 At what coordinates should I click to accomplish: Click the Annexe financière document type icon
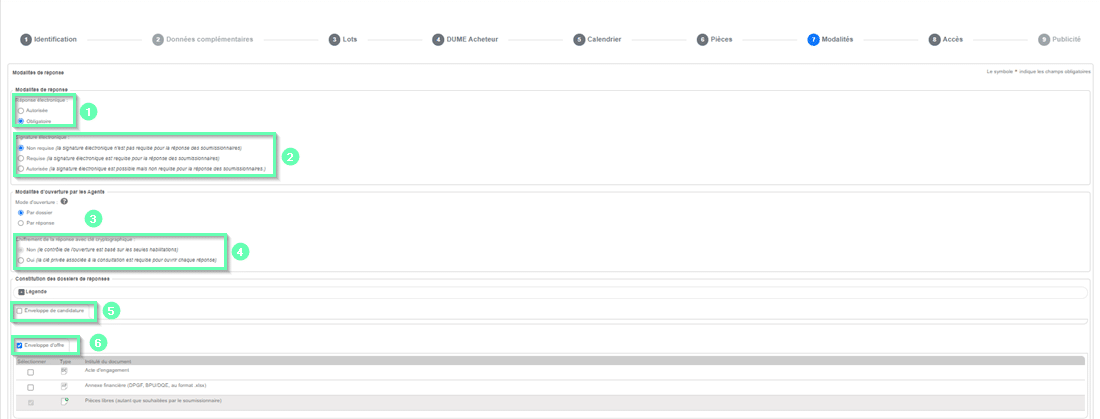point(64,386)
